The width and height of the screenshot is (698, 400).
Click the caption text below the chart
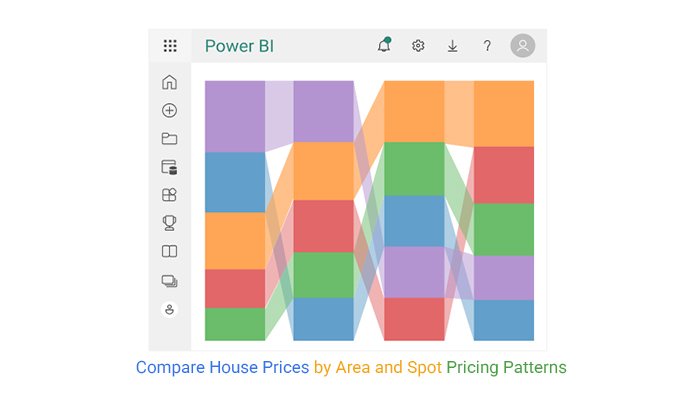[351, 368]
